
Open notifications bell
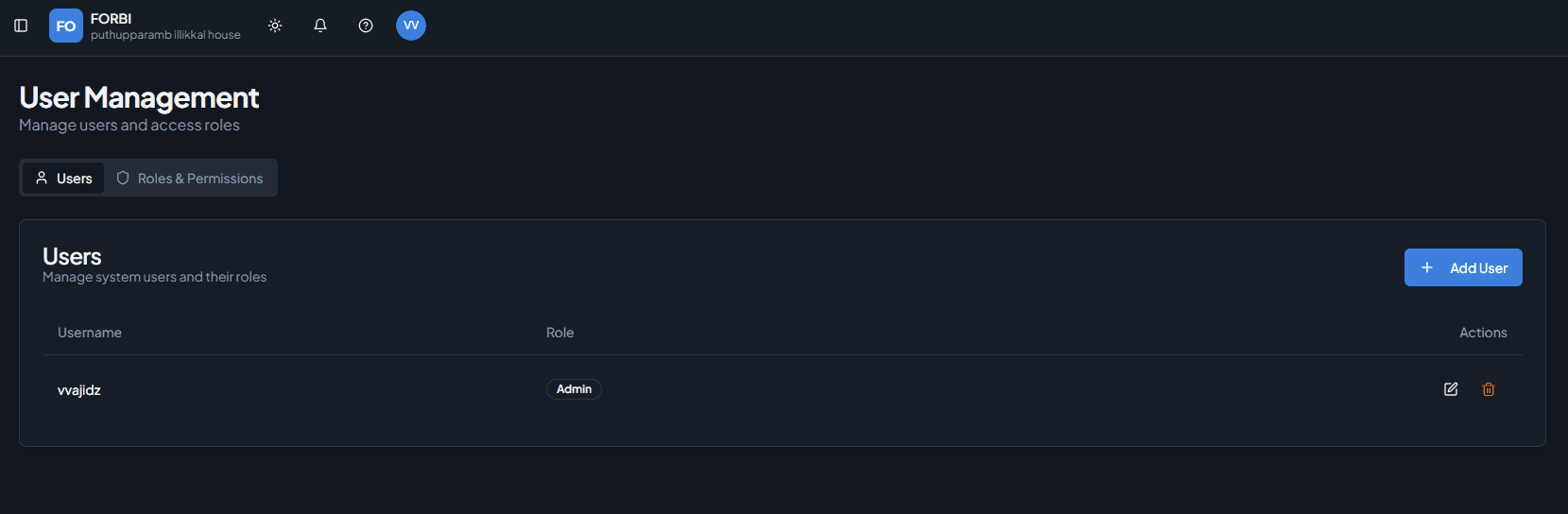point(320,26)
